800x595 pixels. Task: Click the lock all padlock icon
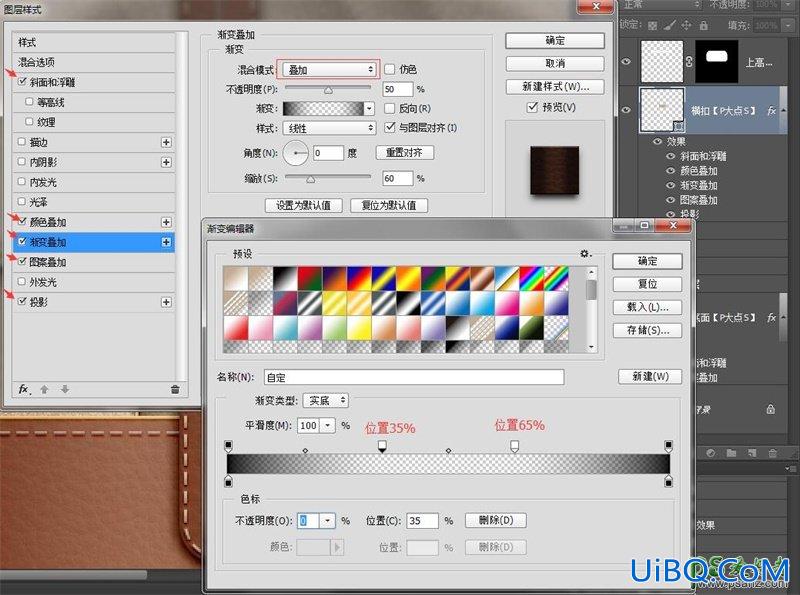(704, 25)
